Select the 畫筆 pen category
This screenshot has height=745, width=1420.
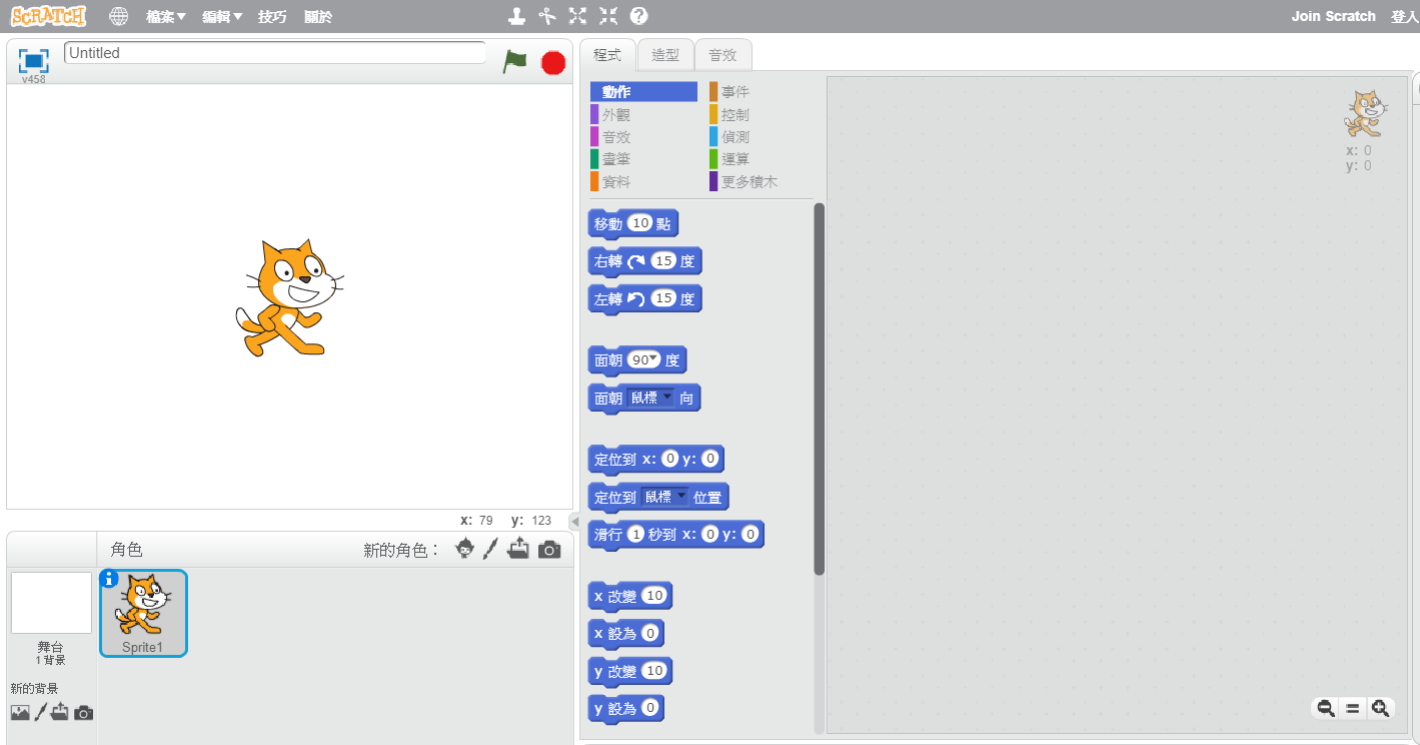click(643, 159)
